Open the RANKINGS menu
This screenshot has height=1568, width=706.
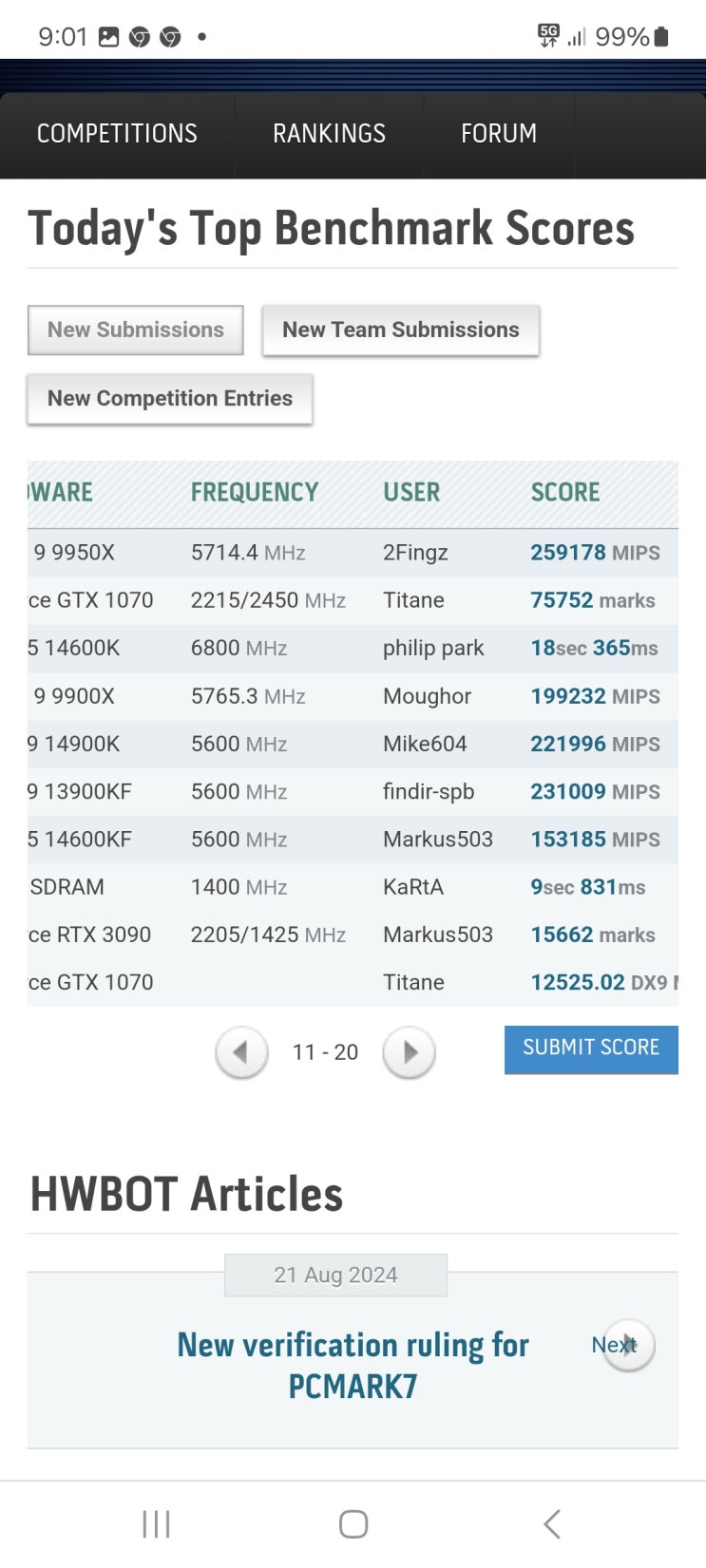click(329, 134)
